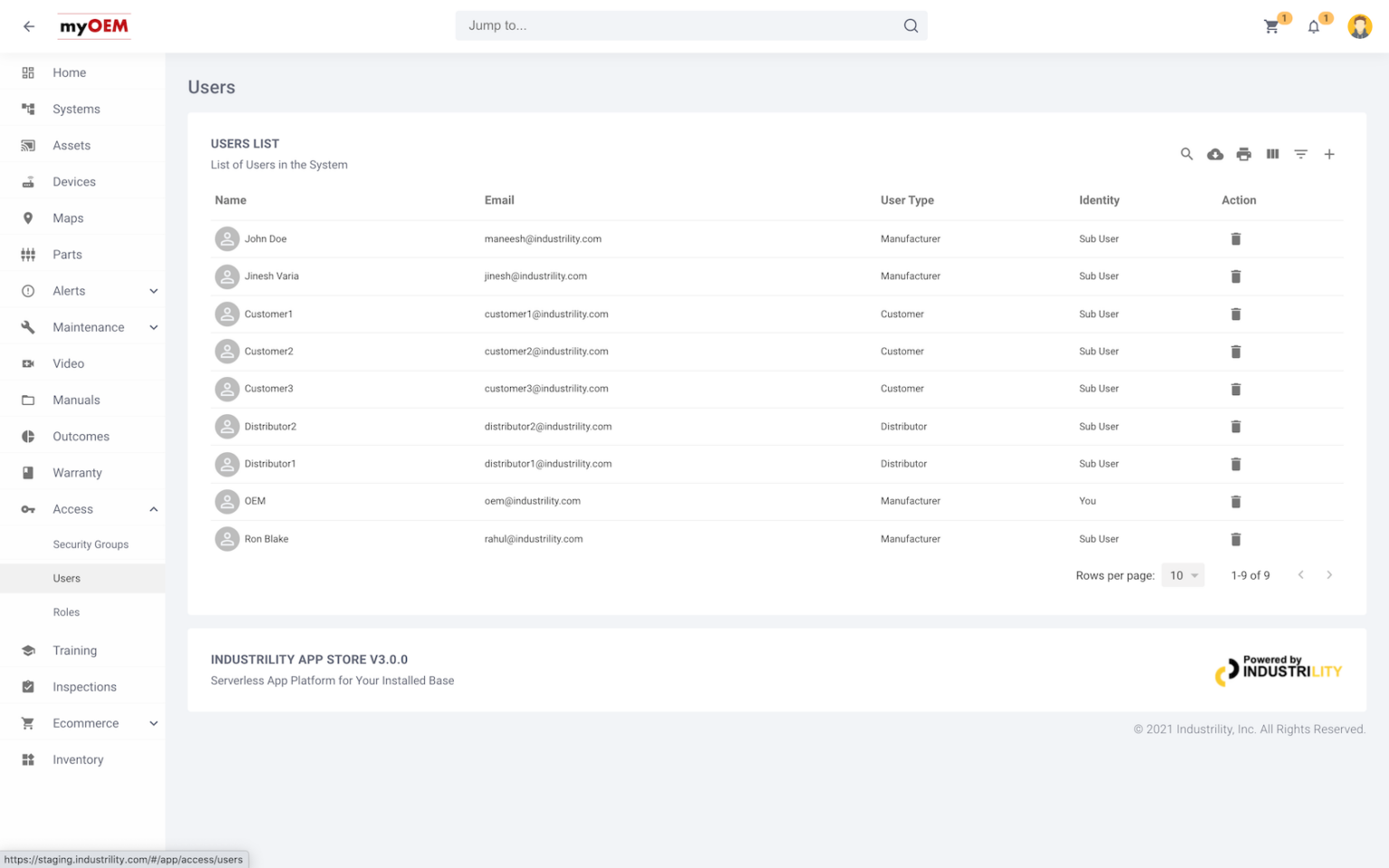Navigate to the Inventory page
Image resolution: width=1389 pixels, height=868 pixels.
(78, 759)
